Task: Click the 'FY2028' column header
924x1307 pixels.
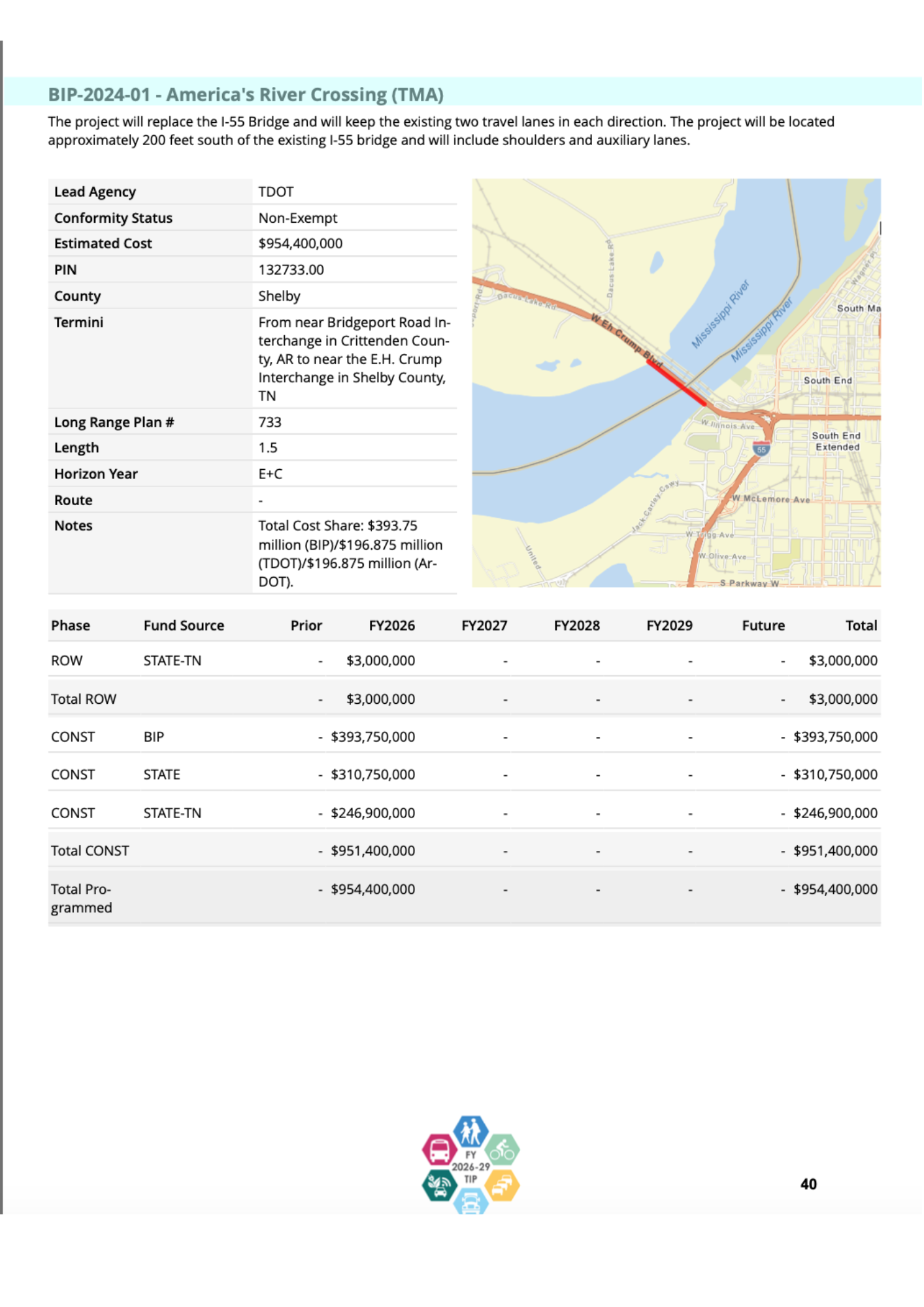Action: coord(577,625)
